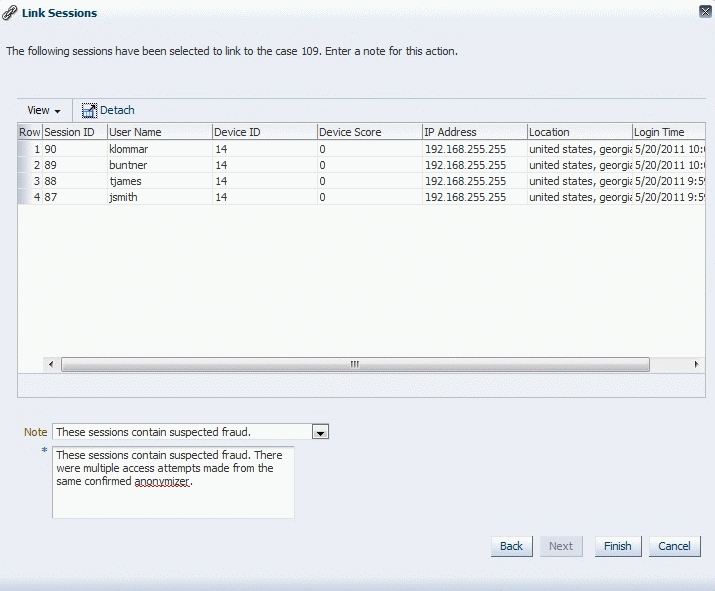
Task: Sort by Session ID column header
Action: point(70,132)
